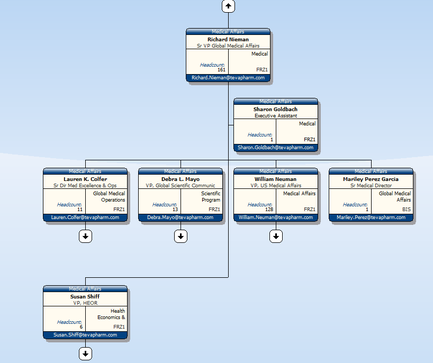Open Sharon.Goldbach@tevapharm.com email link
This screenshot has width=433, height=363.
(x=276, y=148)
